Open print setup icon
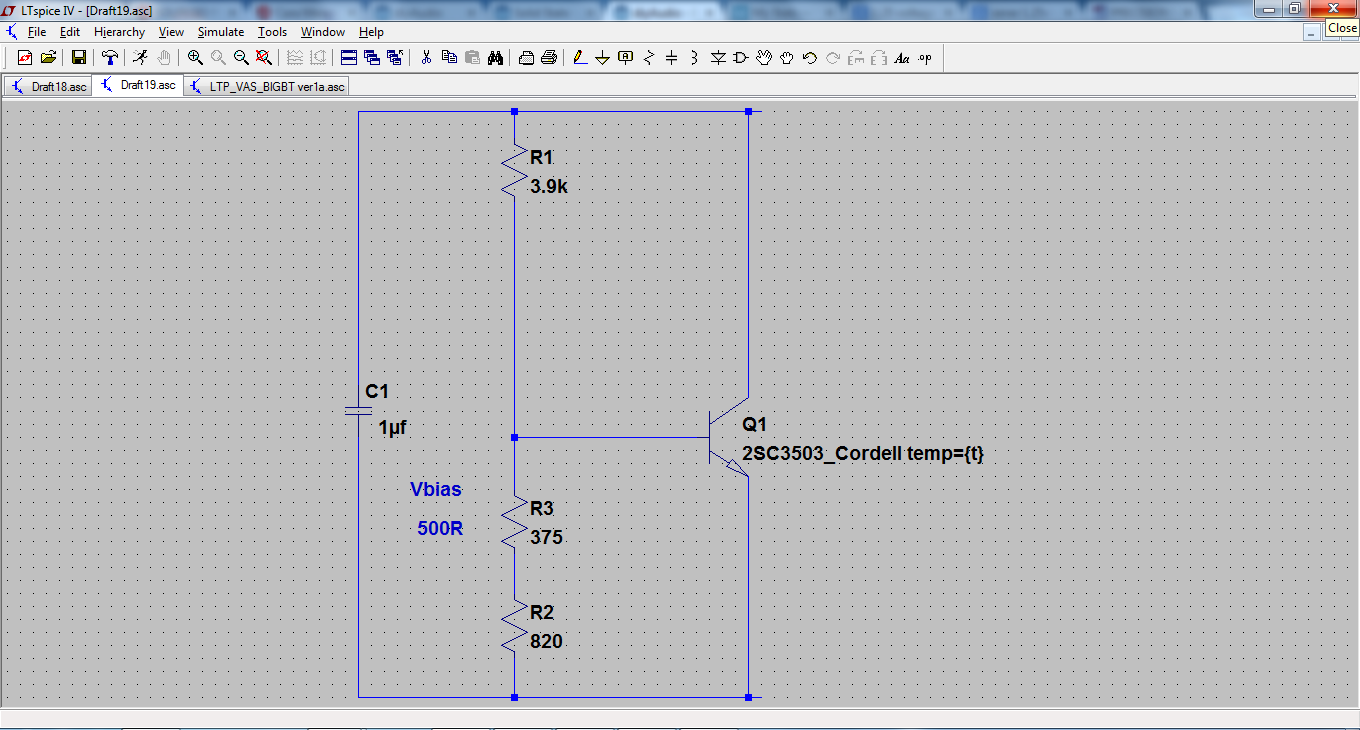 click(526, 58)
